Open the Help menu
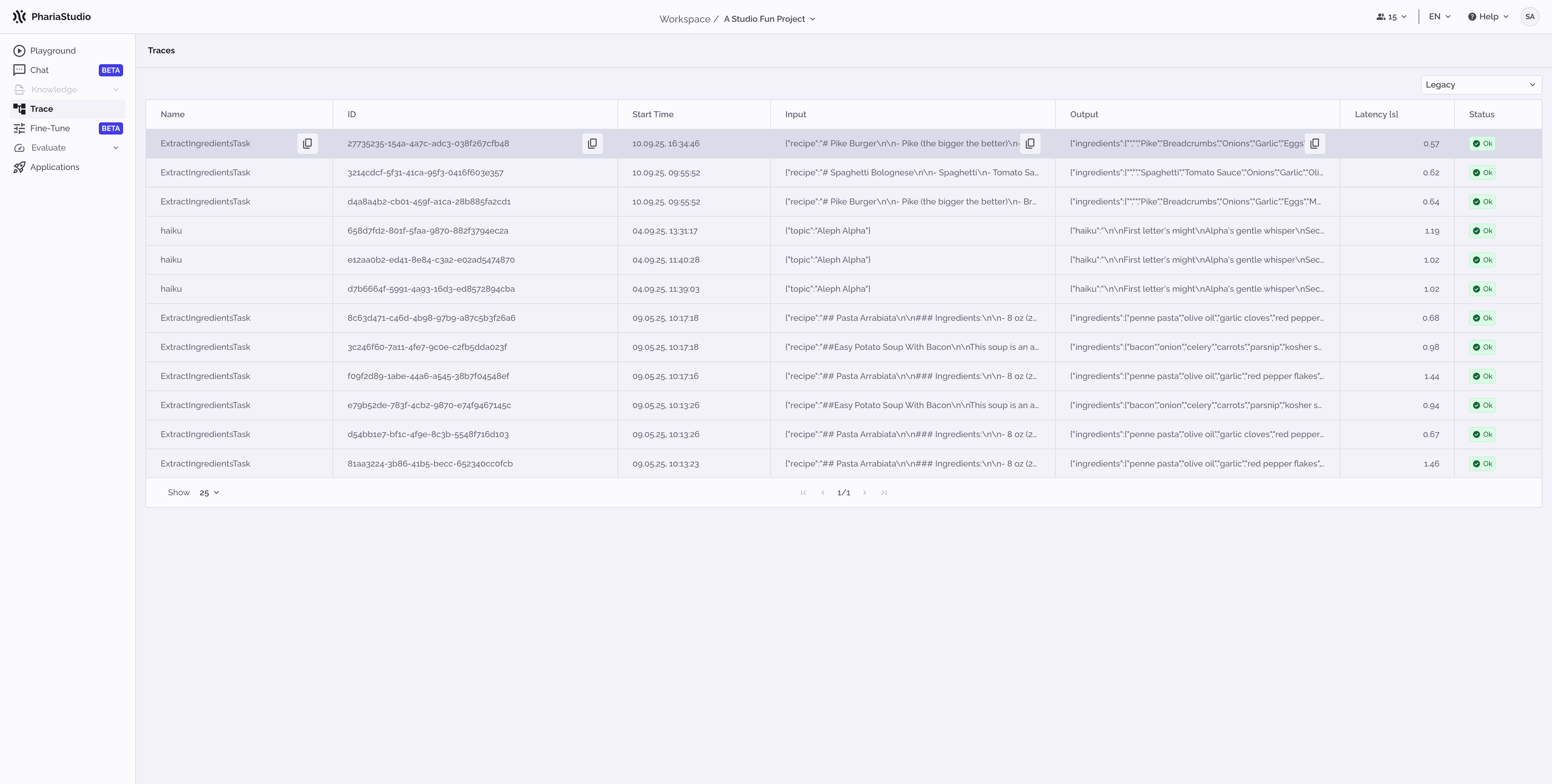Viewport: 1552px width, 784px height. (x=1488, y=17)
